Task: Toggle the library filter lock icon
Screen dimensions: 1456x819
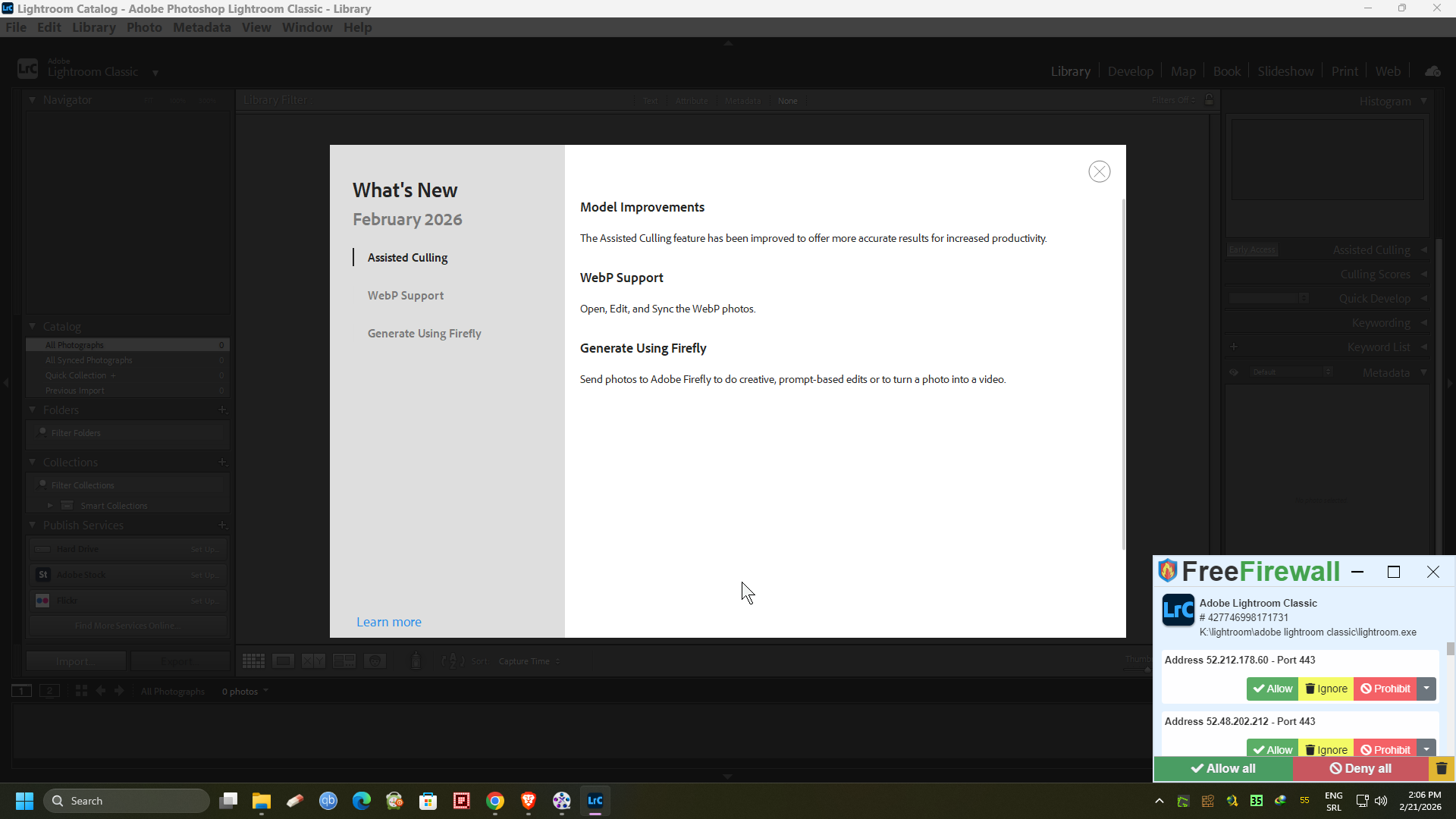Action: click(x=1210, y=100)
